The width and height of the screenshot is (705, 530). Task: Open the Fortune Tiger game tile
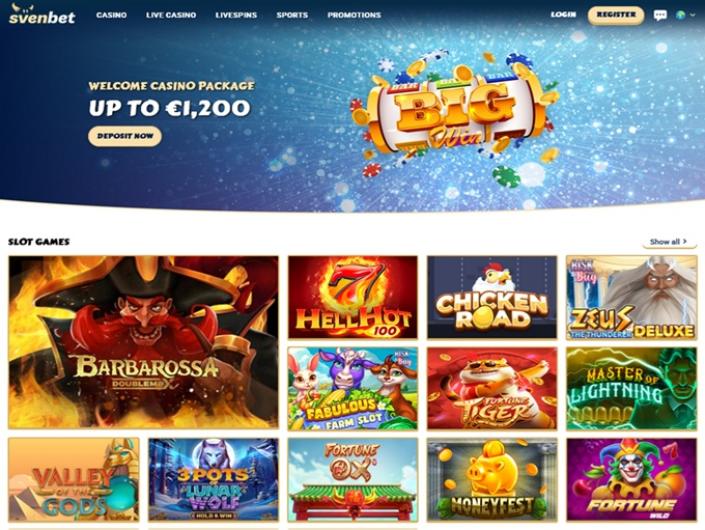pyautogui.click(x=492, y=388)
